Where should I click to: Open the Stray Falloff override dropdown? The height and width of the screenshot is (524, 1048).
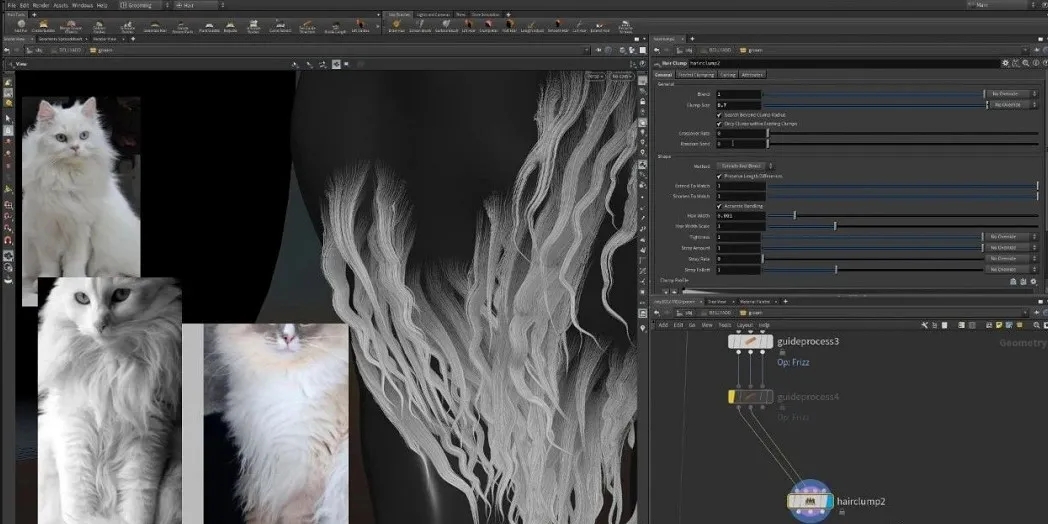click(x=1011, y=269)
